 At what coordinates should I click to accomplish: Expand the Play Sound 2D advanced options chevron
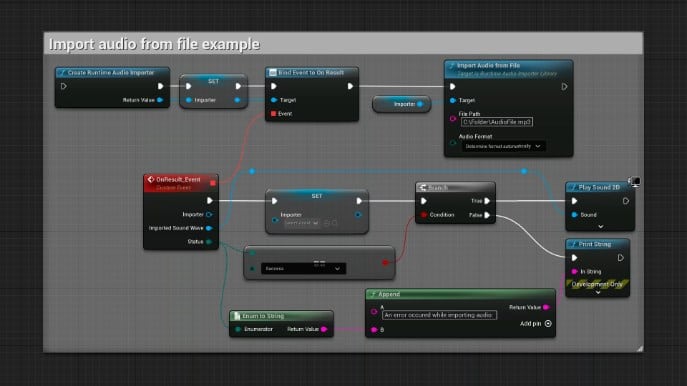[x=601, y=227]
